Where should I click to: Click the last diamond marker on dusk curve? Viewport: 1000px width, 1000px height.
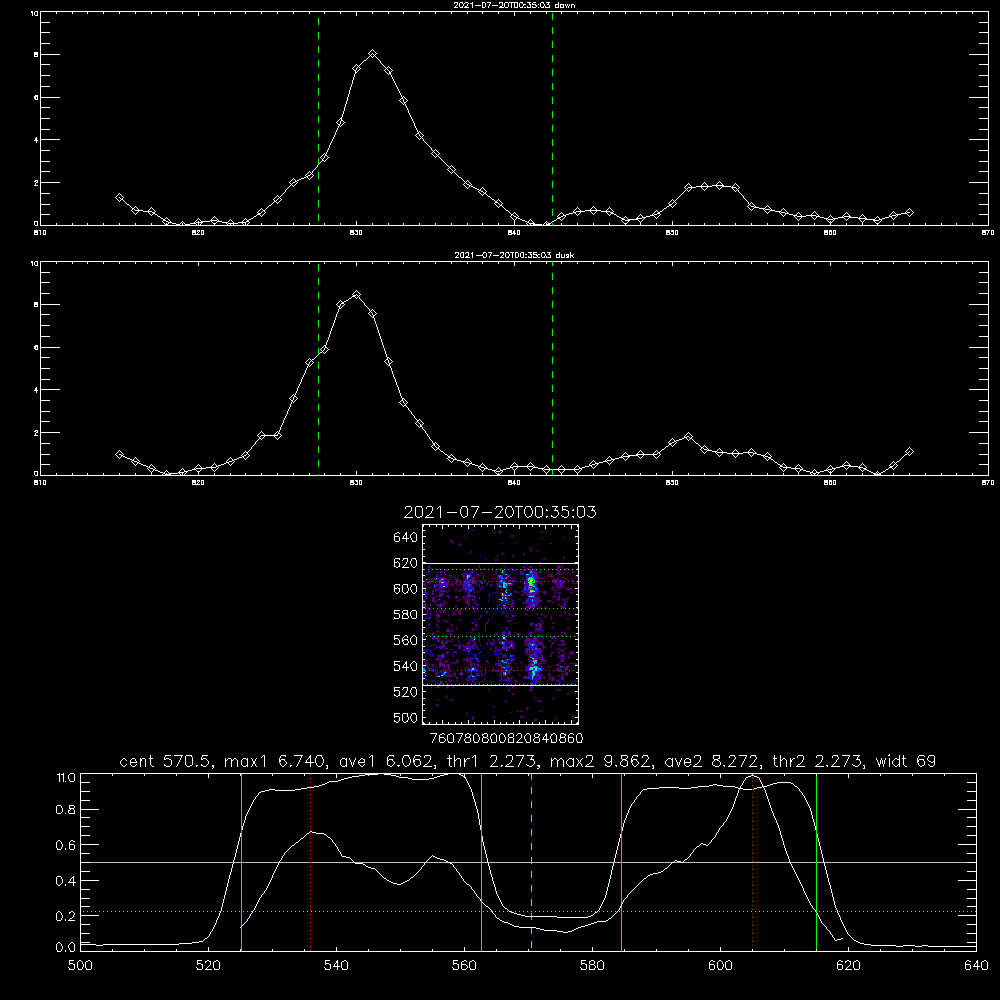(909, 452)
